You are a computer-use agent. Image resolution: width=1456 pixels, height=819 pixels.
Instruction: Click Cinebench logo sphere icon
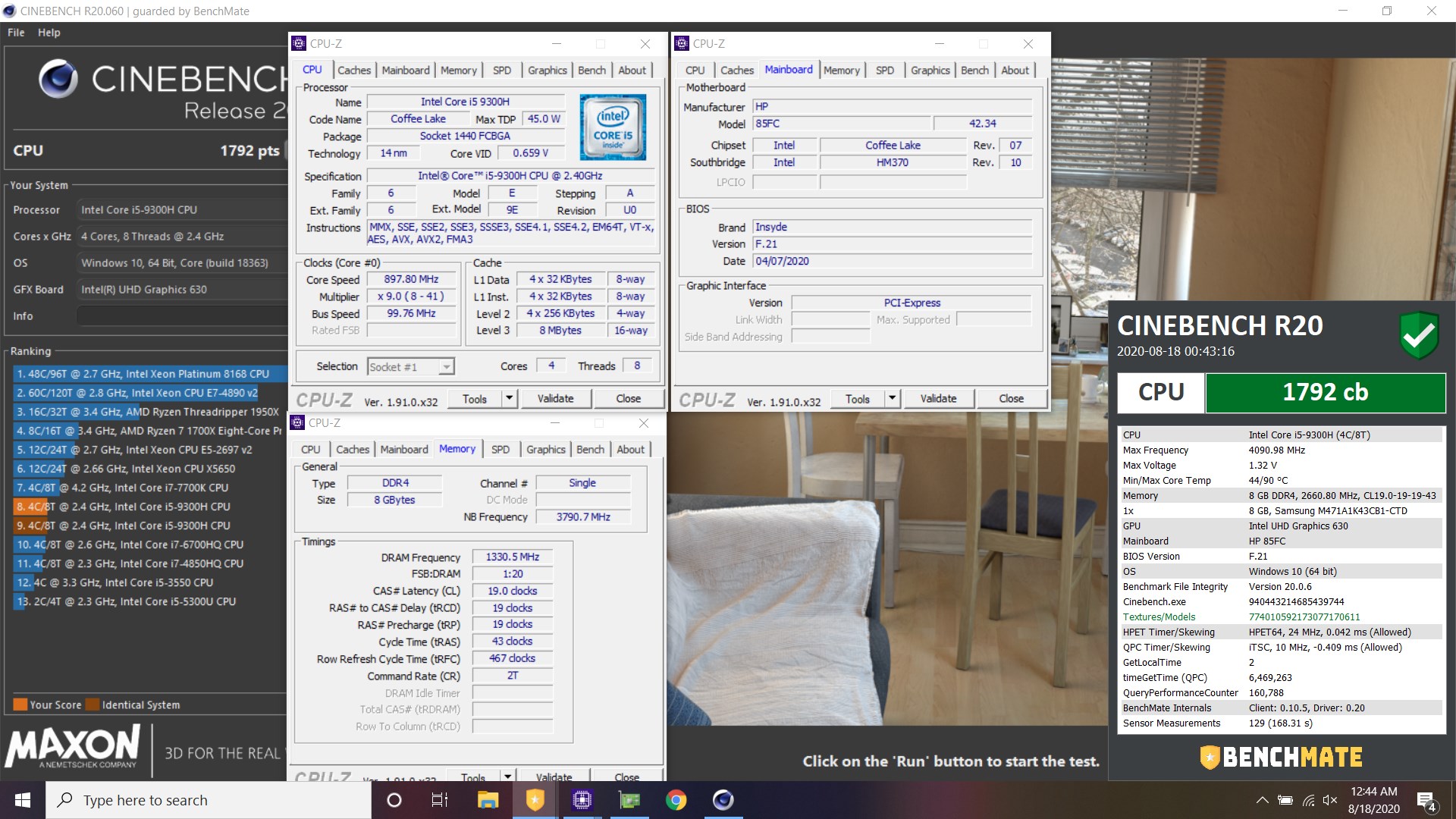point(59,79)
